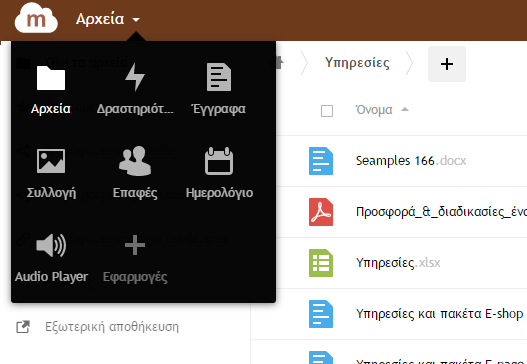Click the Υπηρεσίες.xlsx green spreadsheet icon

click(321, 263)
